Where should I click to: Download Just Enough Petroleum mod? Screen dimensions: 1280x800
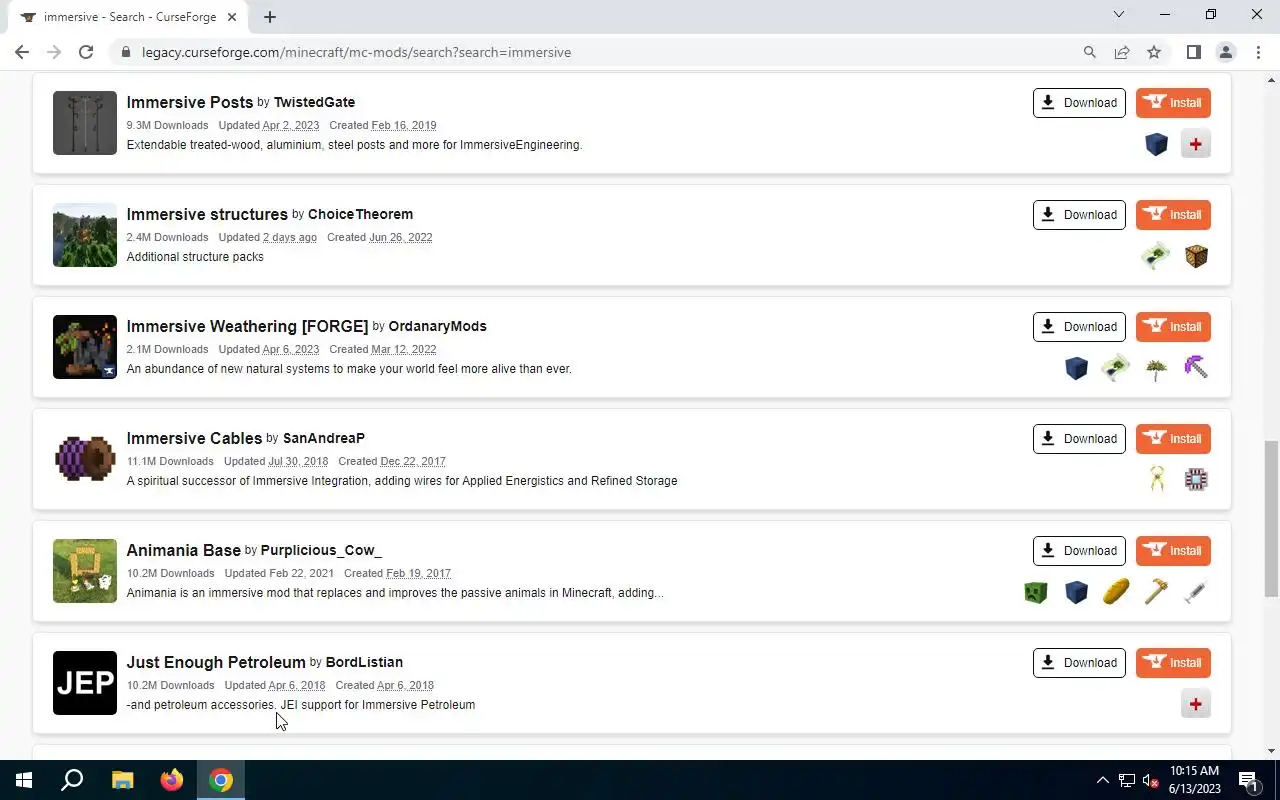1079,663
